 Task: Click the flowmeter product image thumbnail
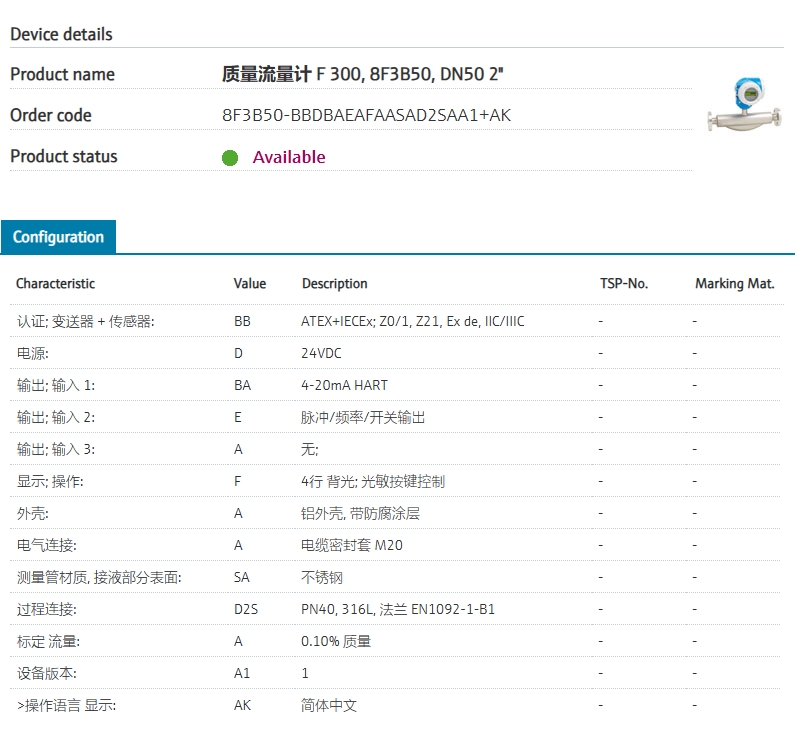click(744, 105)
